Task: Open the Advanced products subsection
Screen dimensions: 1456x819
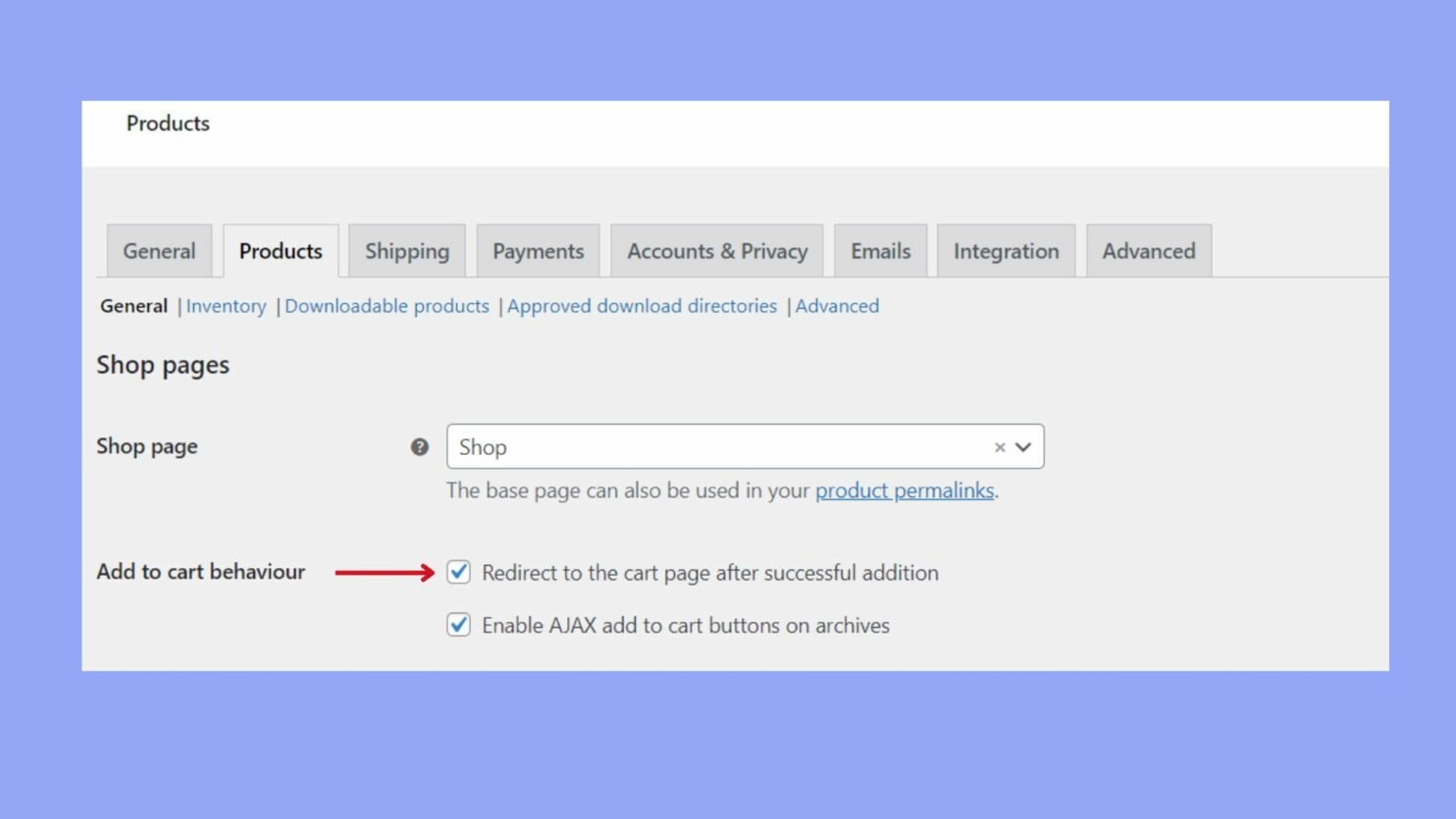Action: (x=836, y=306)
